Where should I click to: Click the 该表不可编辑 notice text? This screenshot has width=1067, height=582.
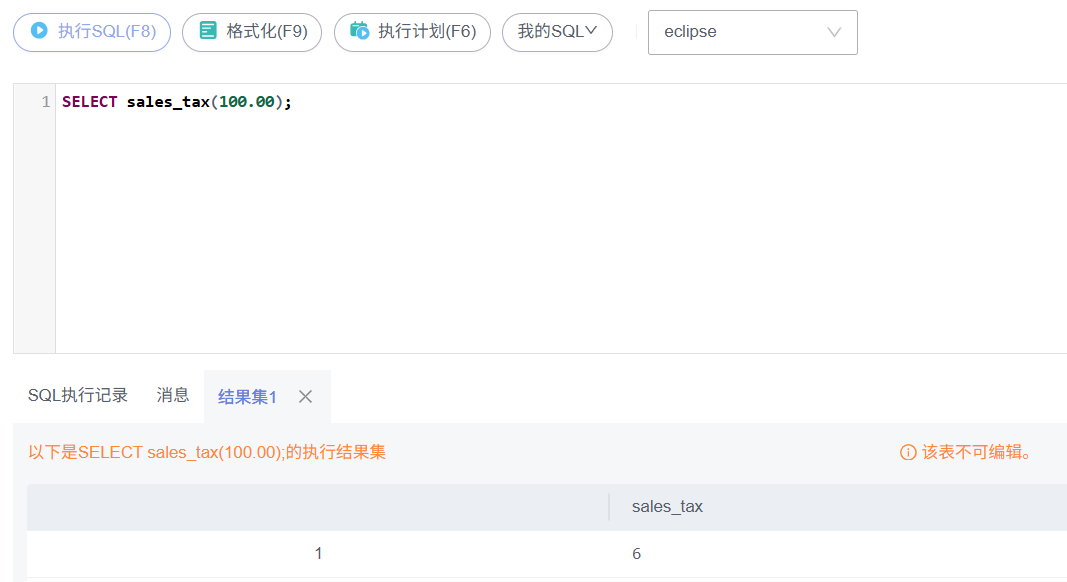977,452
